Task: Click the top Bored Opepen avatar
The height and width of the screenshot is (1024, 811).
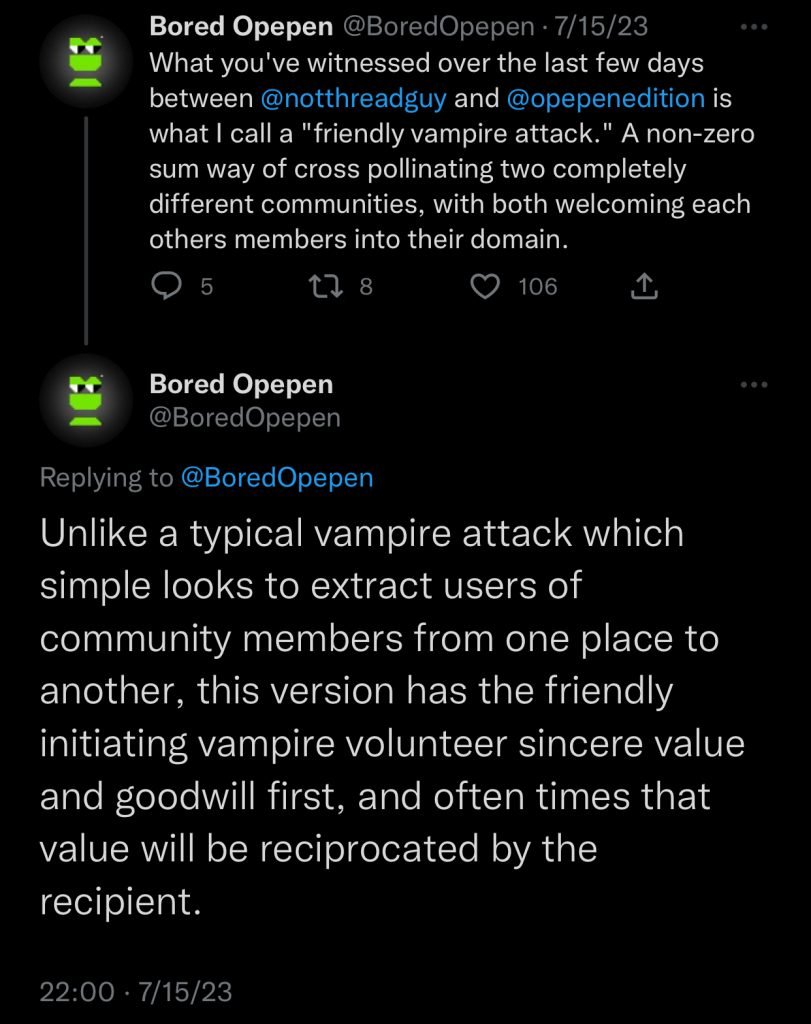Action: pos(86,62)
